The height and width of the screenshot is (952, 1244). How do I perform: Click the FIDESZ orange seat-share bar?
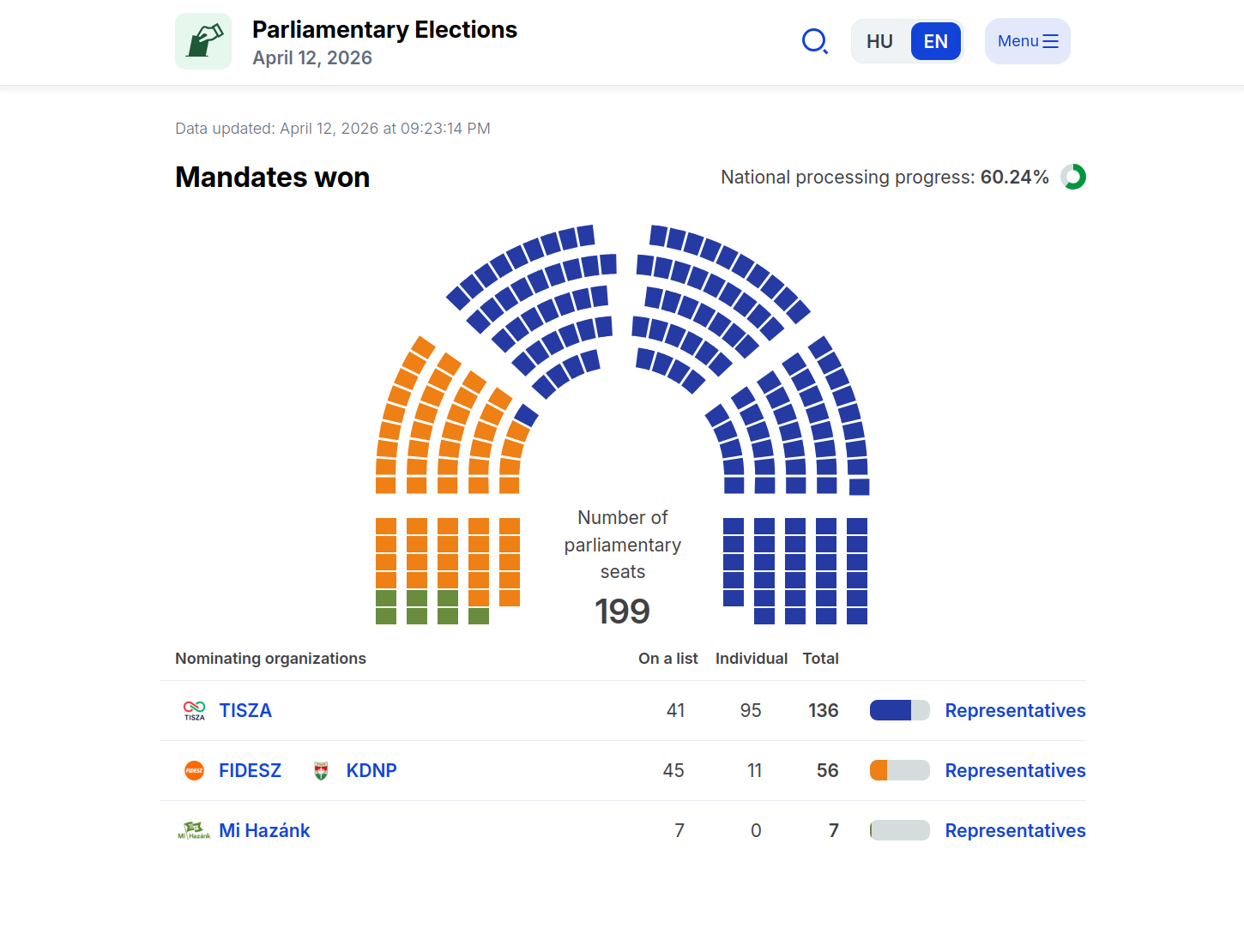point(899,770)
